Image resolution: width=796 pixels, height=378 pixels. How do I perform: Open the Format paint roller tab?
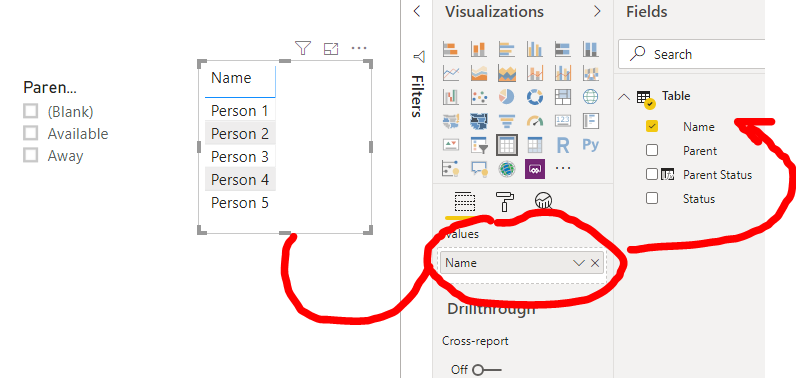pos(504,201)
